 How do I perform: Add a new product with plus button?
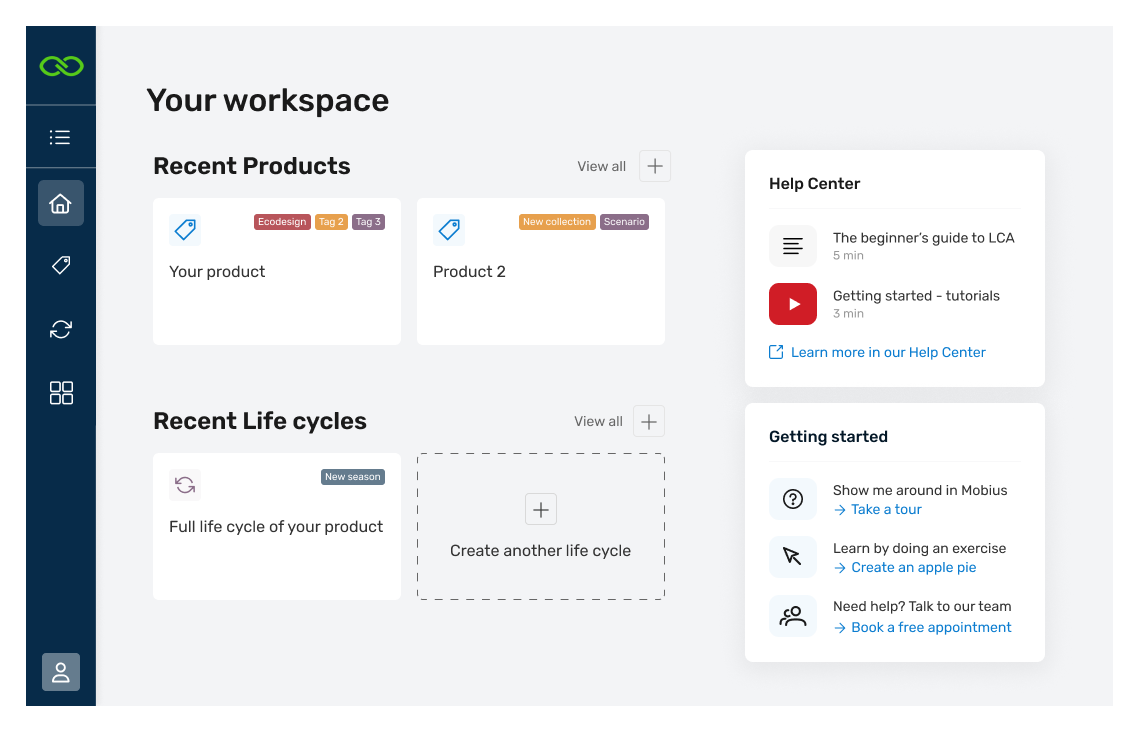point(655,166)
